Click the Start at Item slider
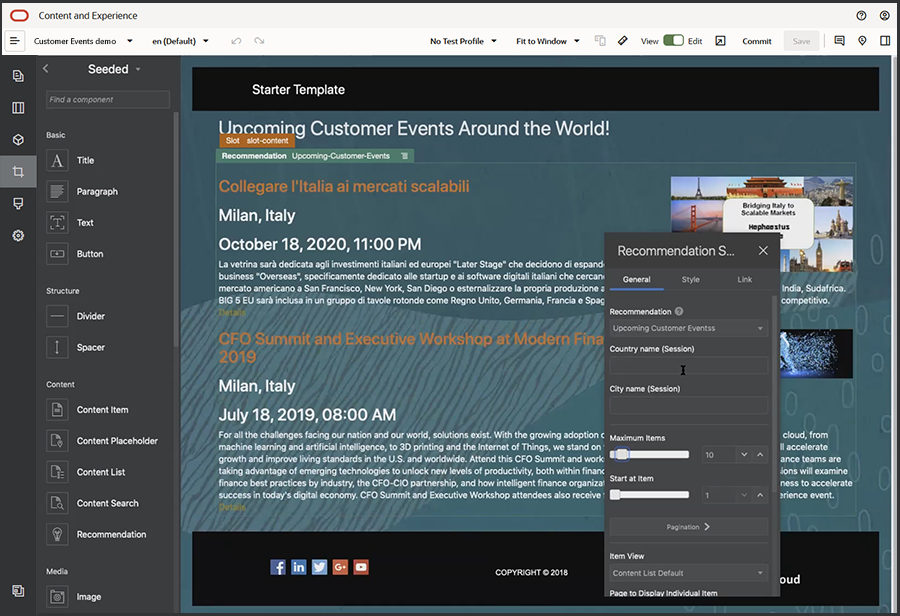Screen dimensions: 900x616 (649, 495)
